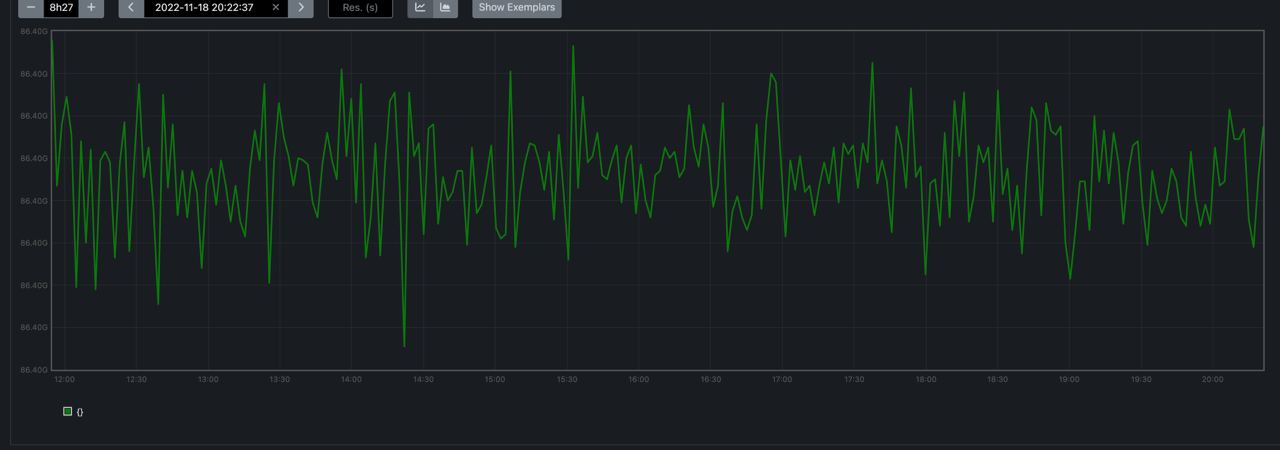
Task: Click the 17:30 x-axis label
Action: [x=854, y=380]
